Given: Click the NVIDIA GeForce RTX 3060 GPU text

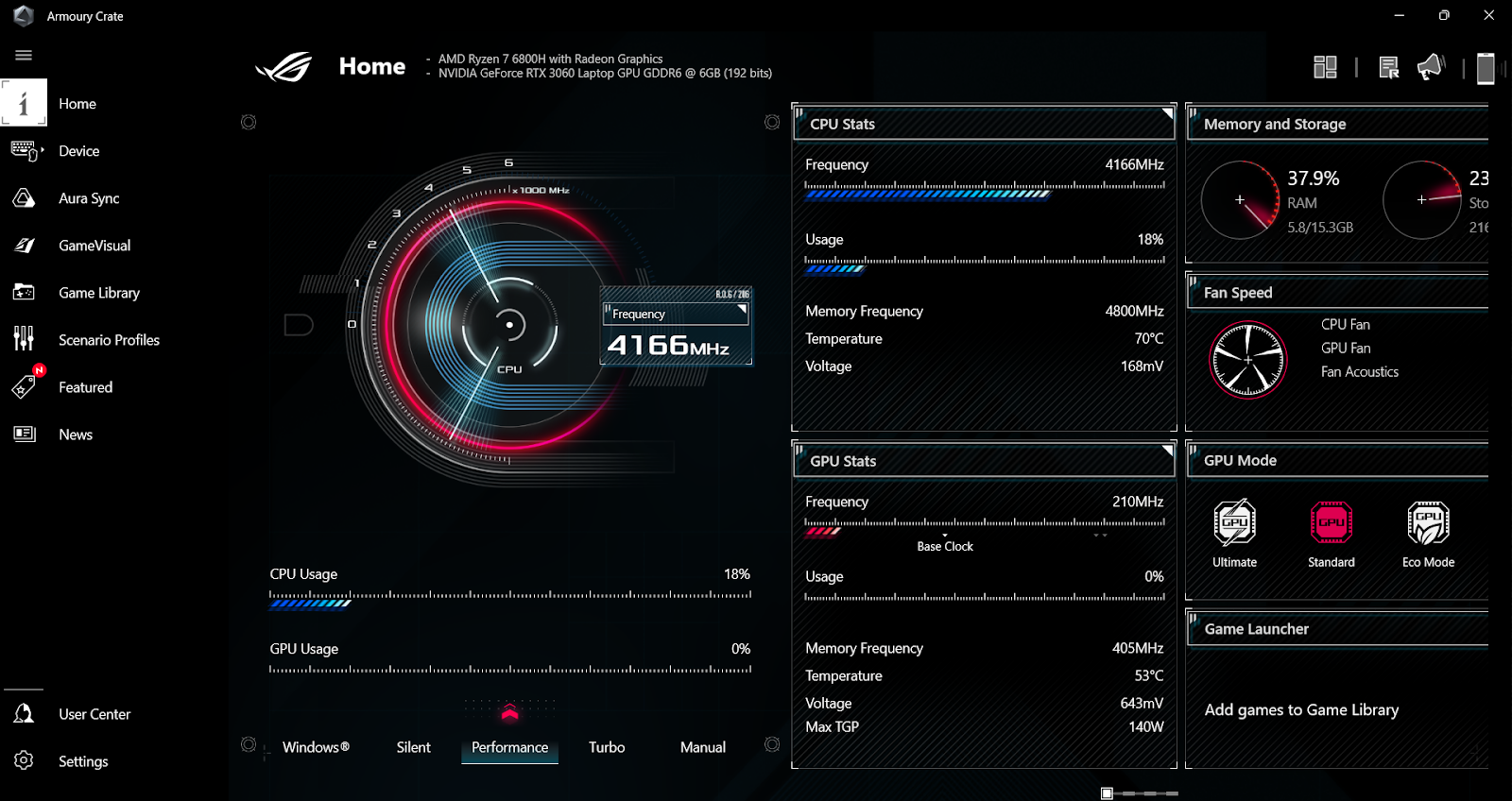Looking at the screenshot, I should point(605,74).
